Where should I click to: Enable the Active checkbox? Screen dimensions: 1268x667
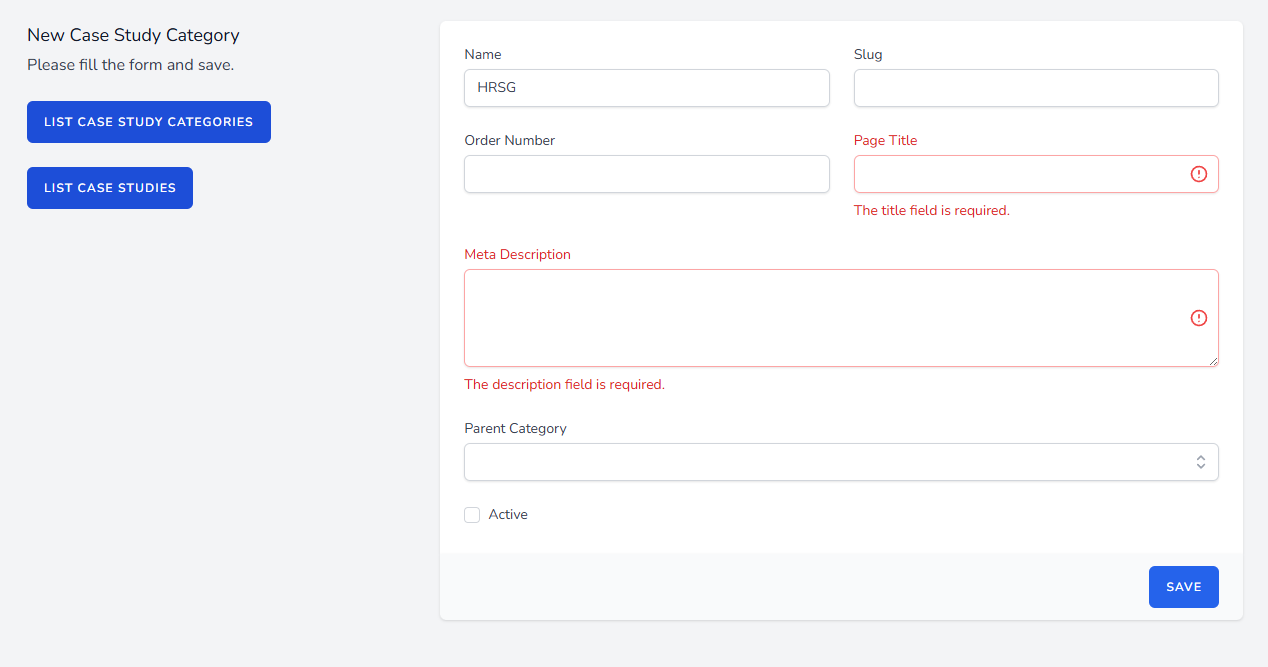472,515
